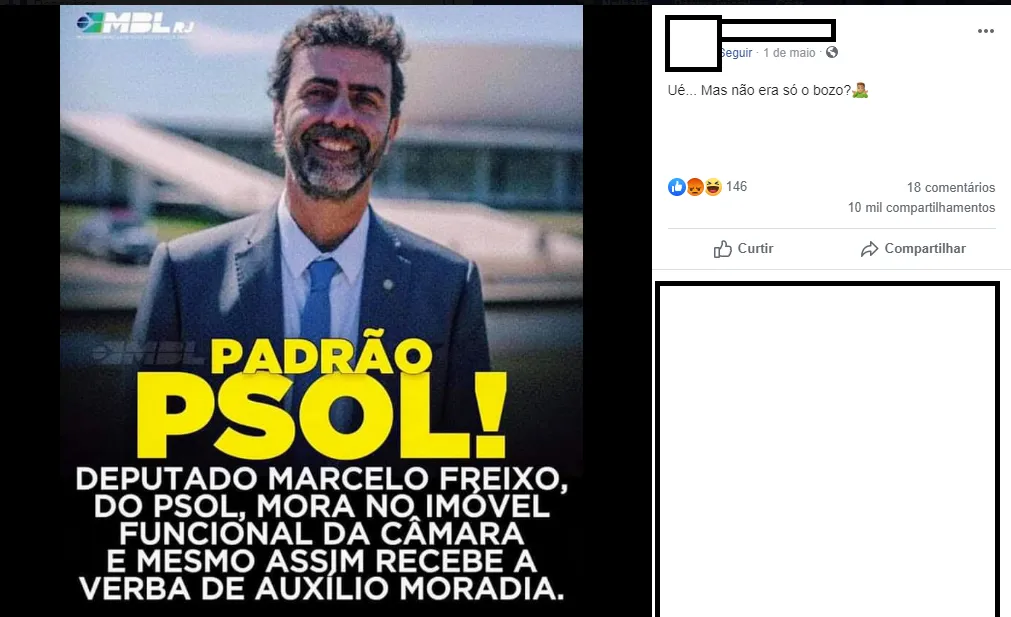This screenshot has width=1011, height=617.
Task: Click the angry face reaction icon
Action: (x=694, y=187)
